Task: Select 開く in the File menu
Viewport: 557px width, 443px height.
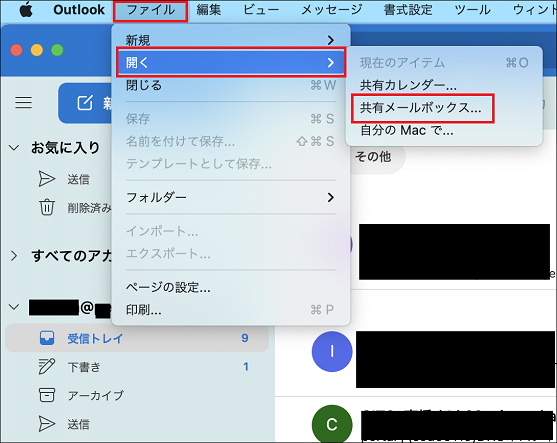Action: click(231, 63)
